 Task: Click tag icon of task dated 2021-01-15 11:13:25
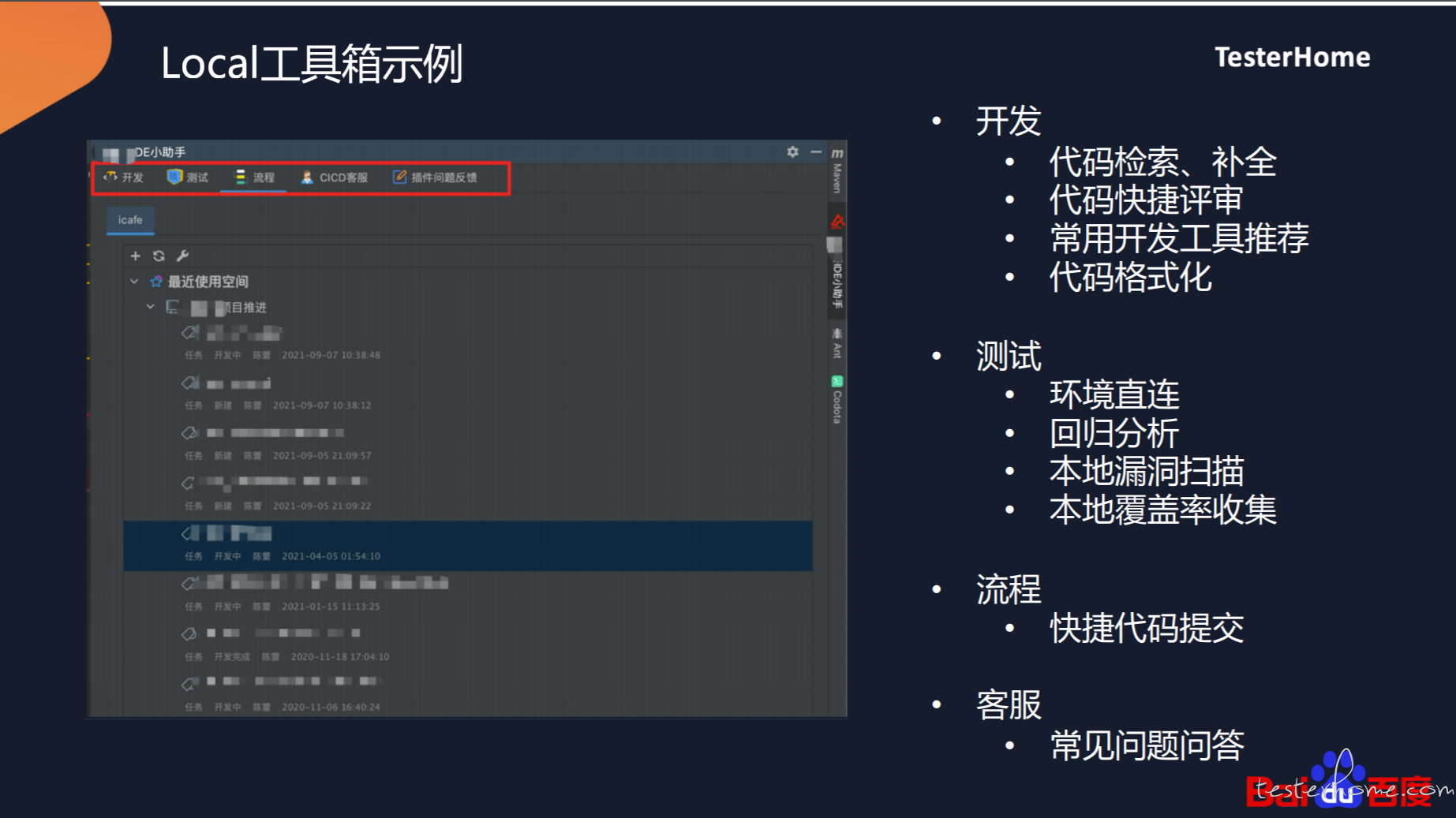189,583
